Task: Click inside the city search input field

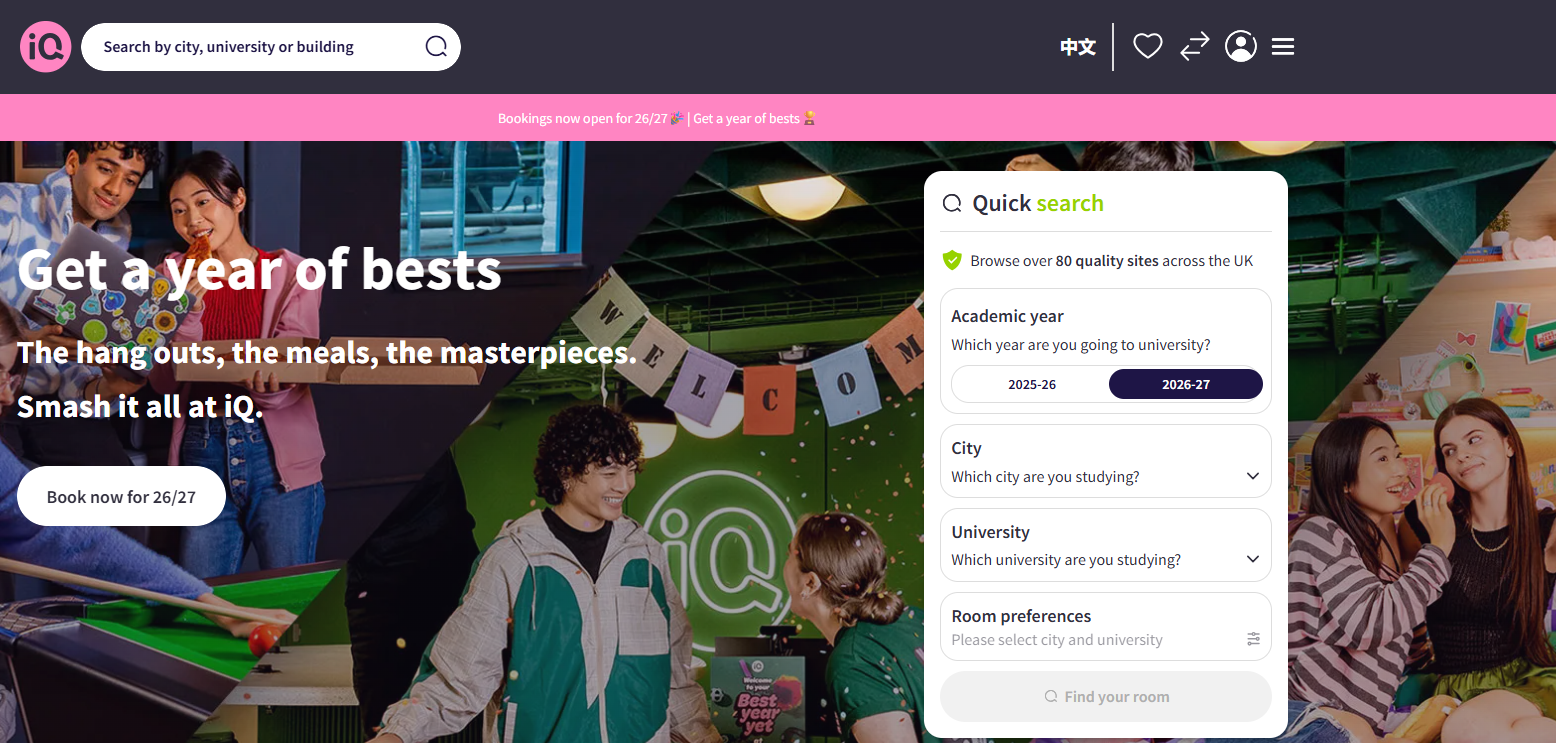Action: pyautogui.click(x=250, y=46)
